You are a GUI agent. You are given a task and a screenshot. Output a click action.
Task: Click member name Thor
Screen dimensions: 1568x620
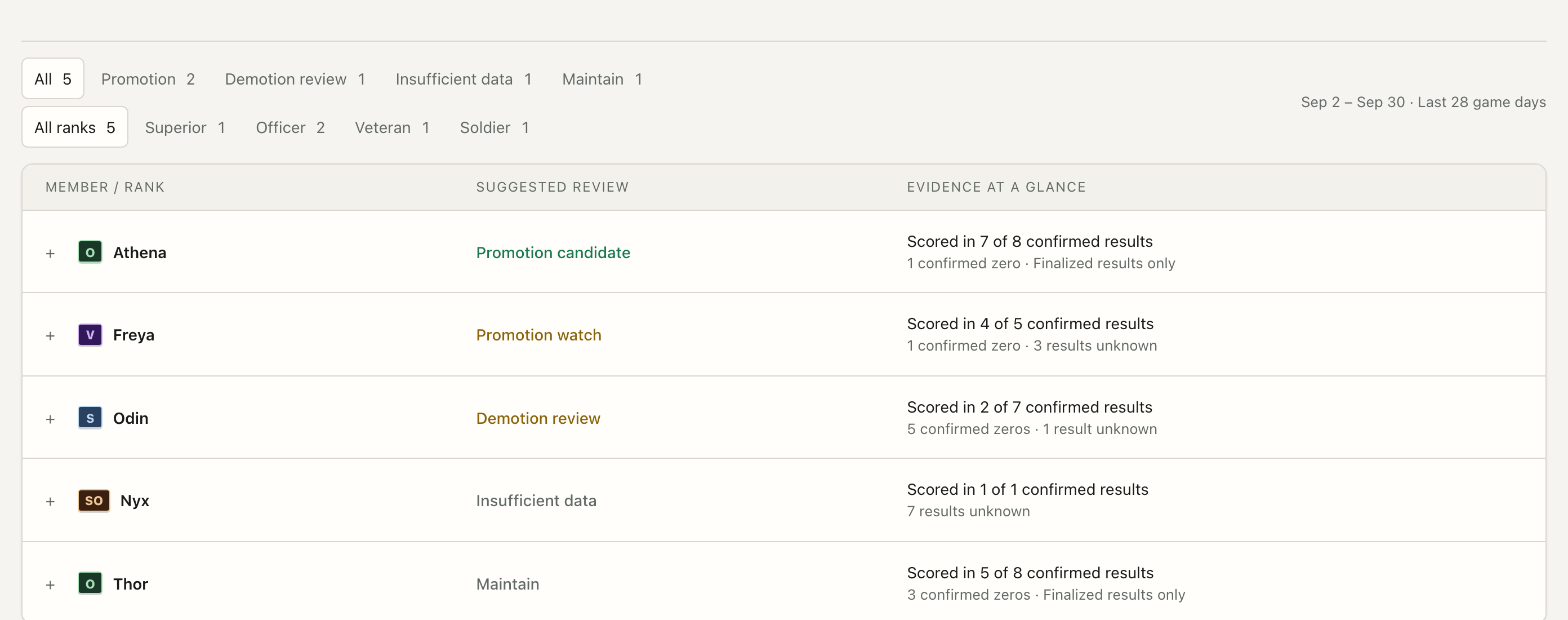pyautogui.click(x=131, y=584)
